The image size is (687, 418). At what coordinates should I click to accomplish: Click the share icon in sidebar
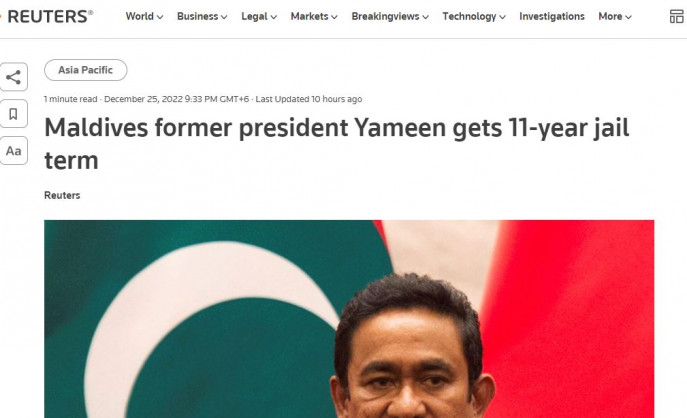(13, 77)
